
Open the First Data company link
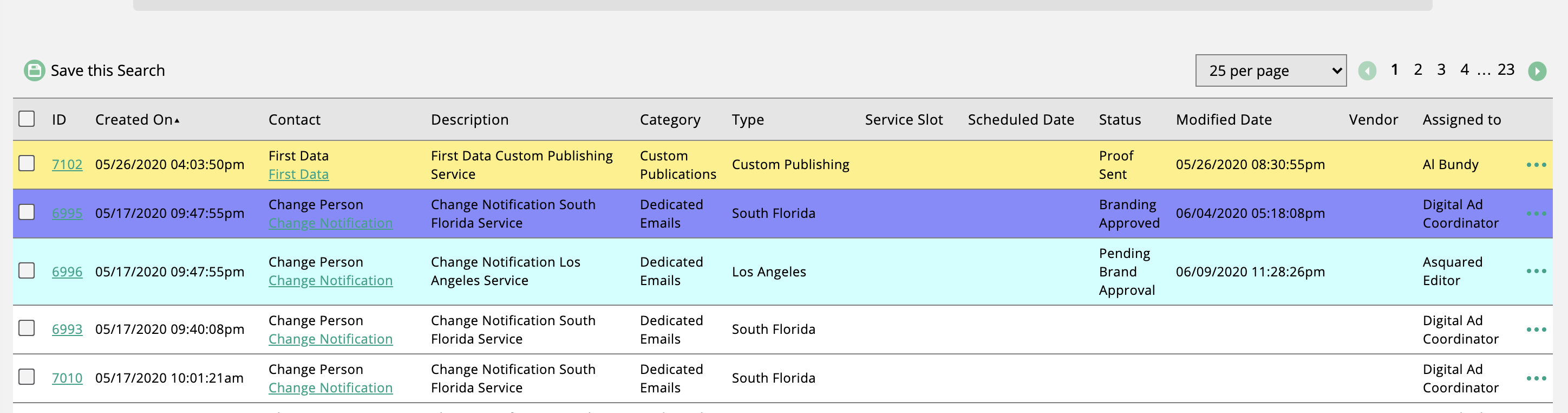[298, 174]
